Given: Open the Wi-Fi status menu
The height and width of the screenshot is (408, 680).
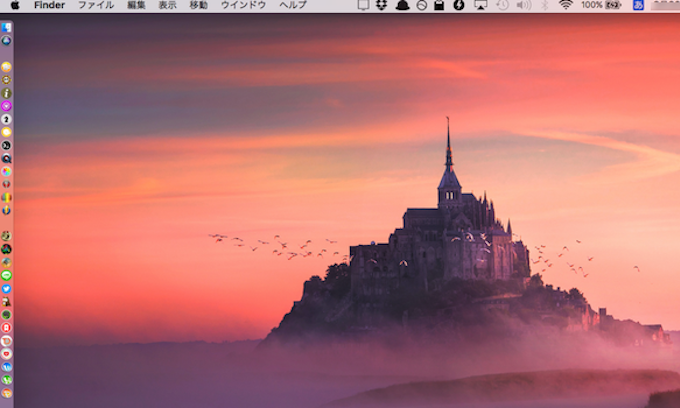Looking at the screenshot, I should tap(565, 6).
